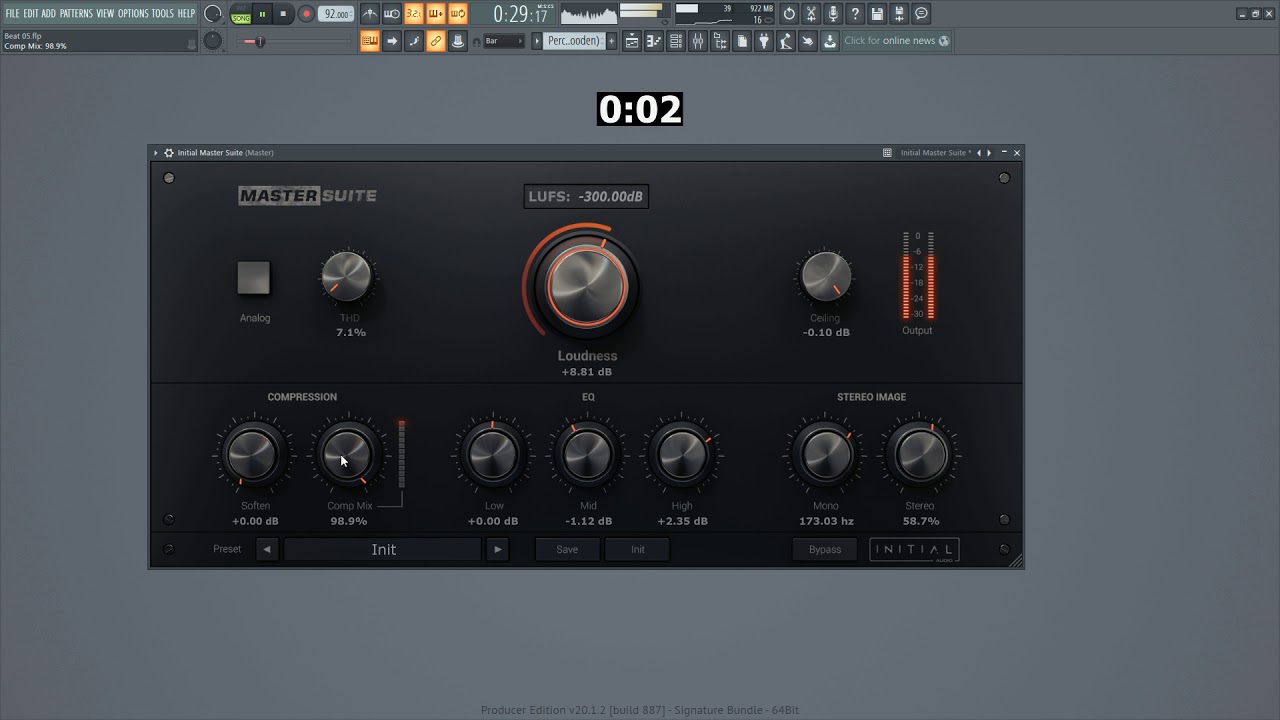Click the tempo 92.000 field
The height and width of the screenshot is (720, 1280).
[x=337, y=14]
